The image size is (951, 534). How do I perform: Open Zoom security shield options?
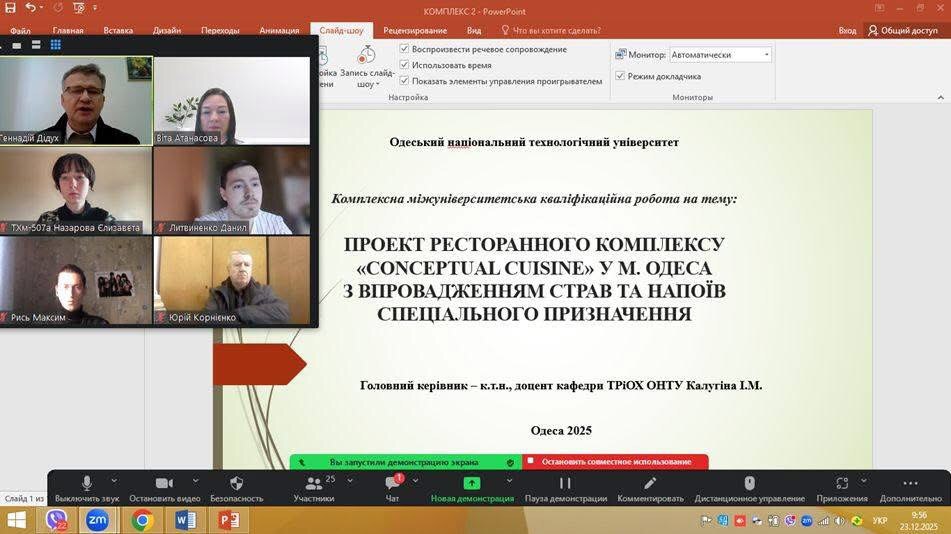[237, 484]
